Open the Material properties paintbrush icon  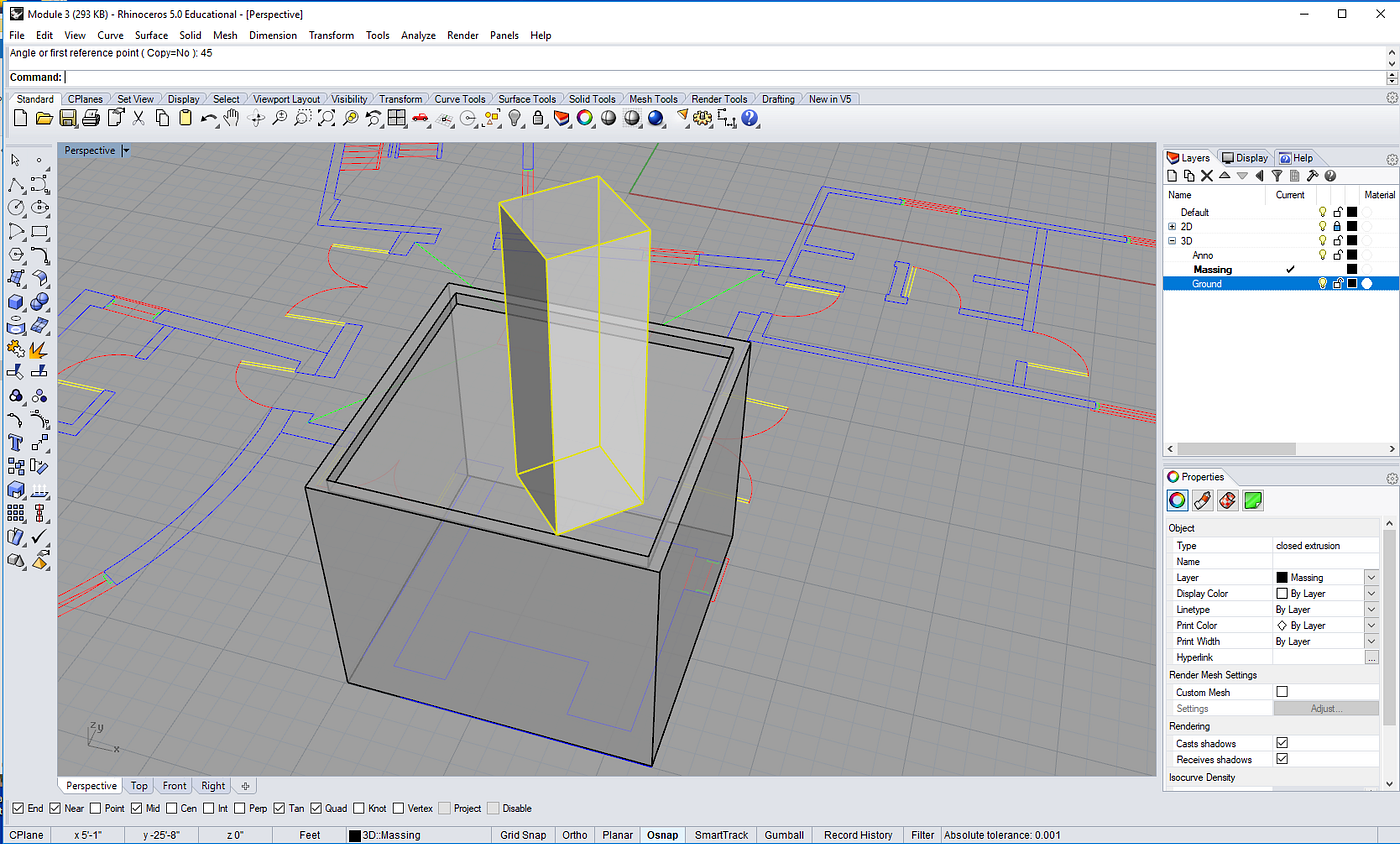pos(1203,500)
